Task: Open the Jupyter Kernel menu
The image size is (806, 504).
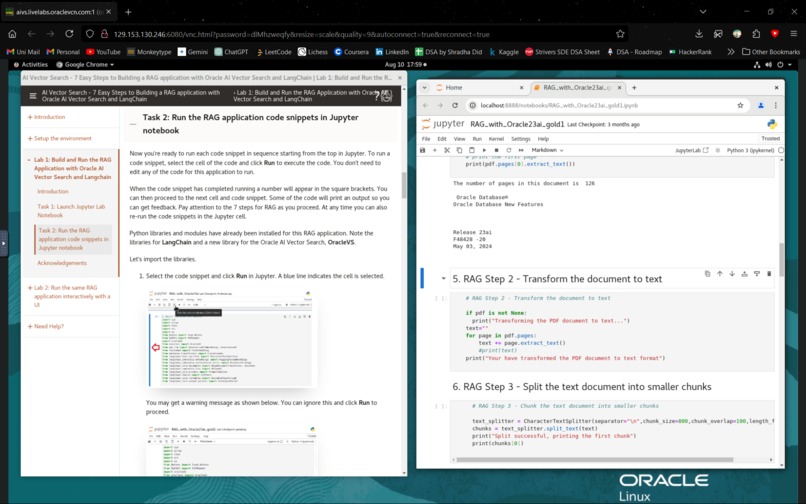Action: point(496,139)
